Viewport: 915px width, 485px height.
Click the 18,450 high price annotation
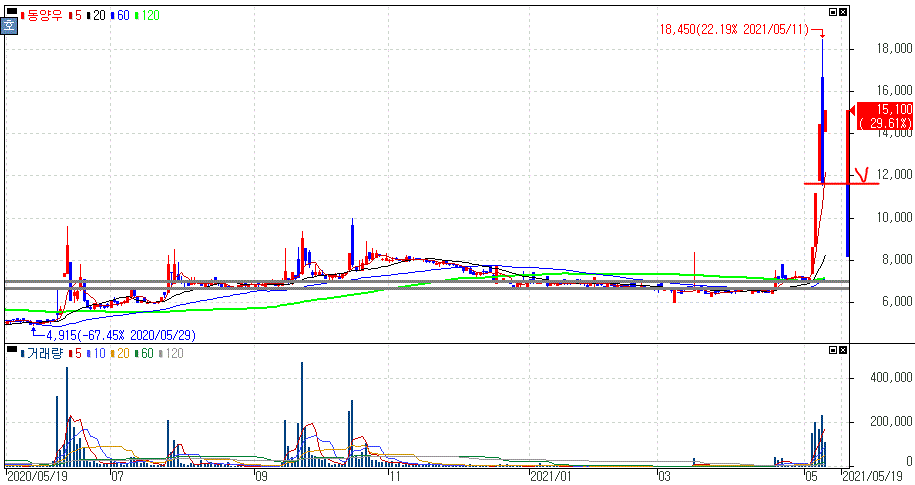point(735,29)
